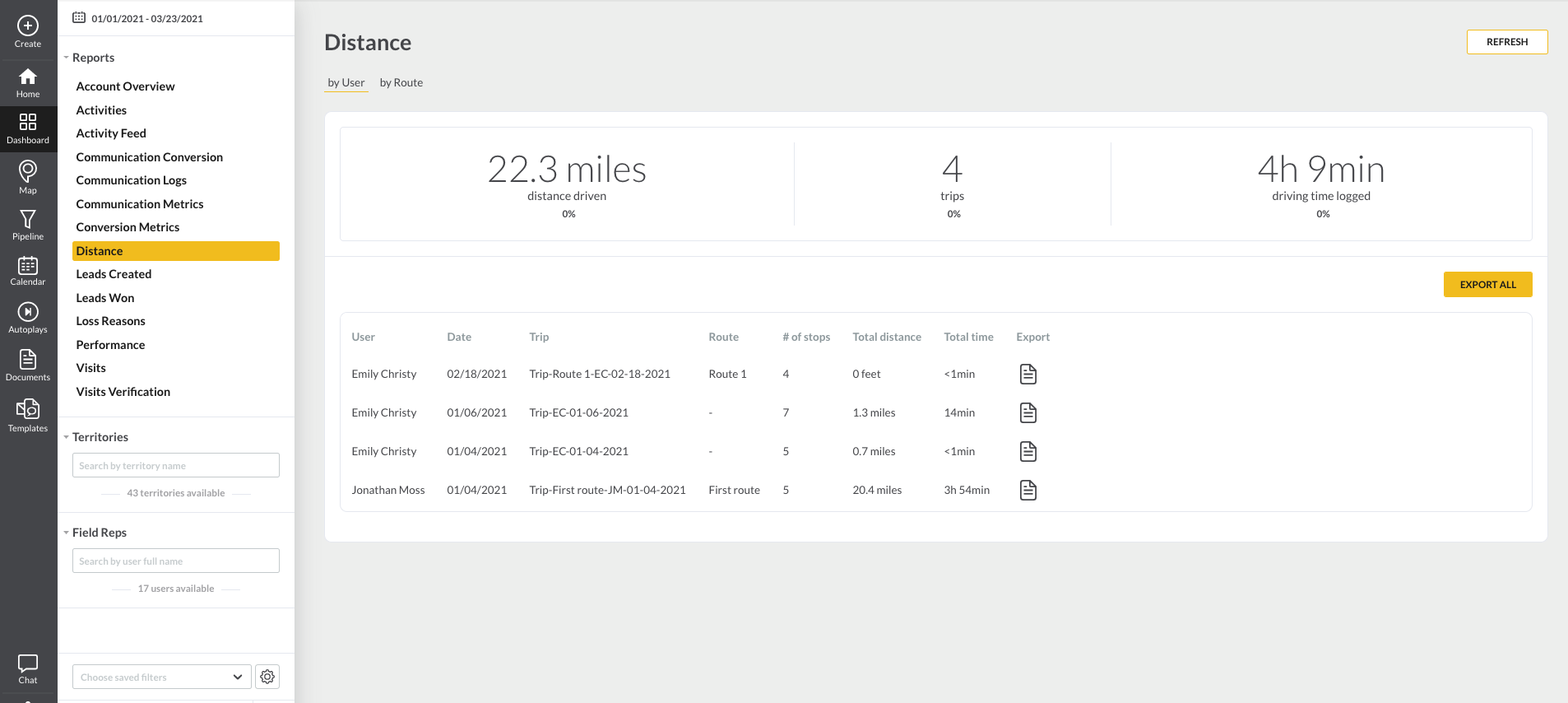Switch to the by Route tab
This screenshot has height=703, width=1568.
coord(401,82)
